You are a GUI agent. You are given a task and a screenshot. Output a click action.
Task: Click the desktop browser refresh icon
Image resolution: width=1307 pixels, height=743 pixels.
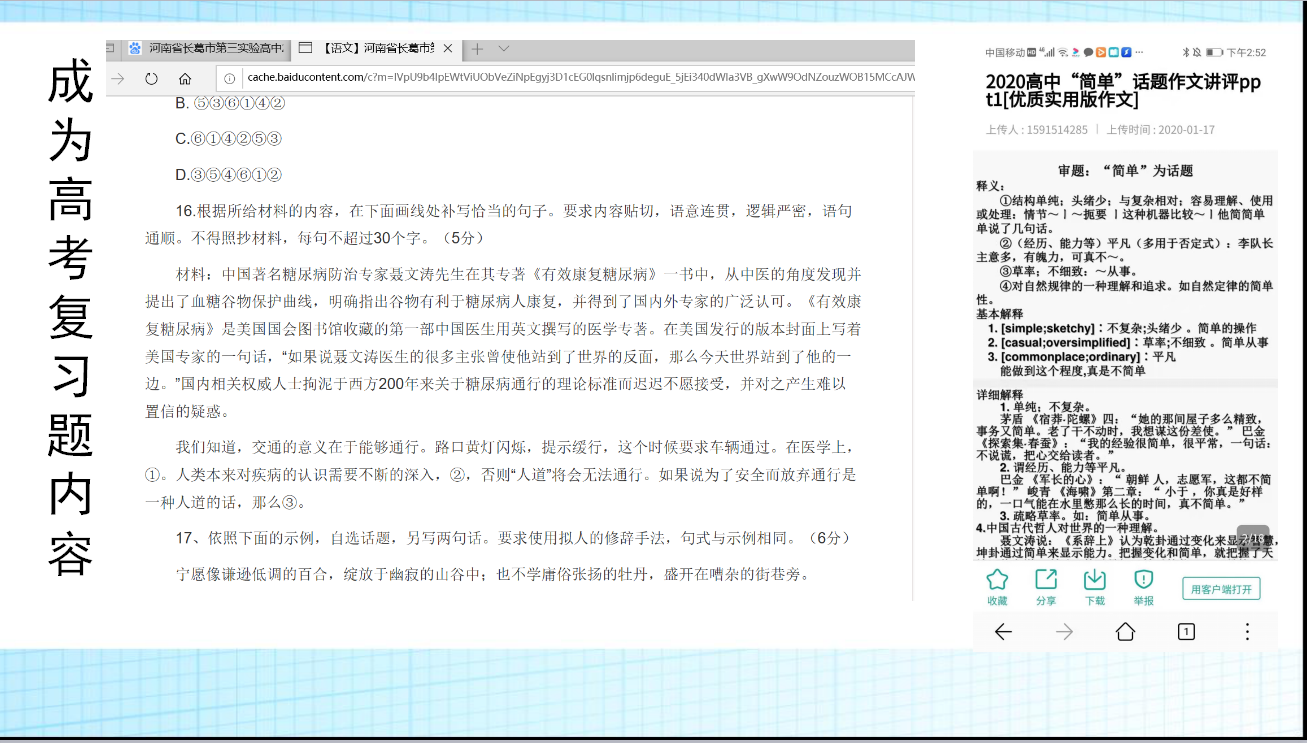pyautogui.click(x=152, y=78)
